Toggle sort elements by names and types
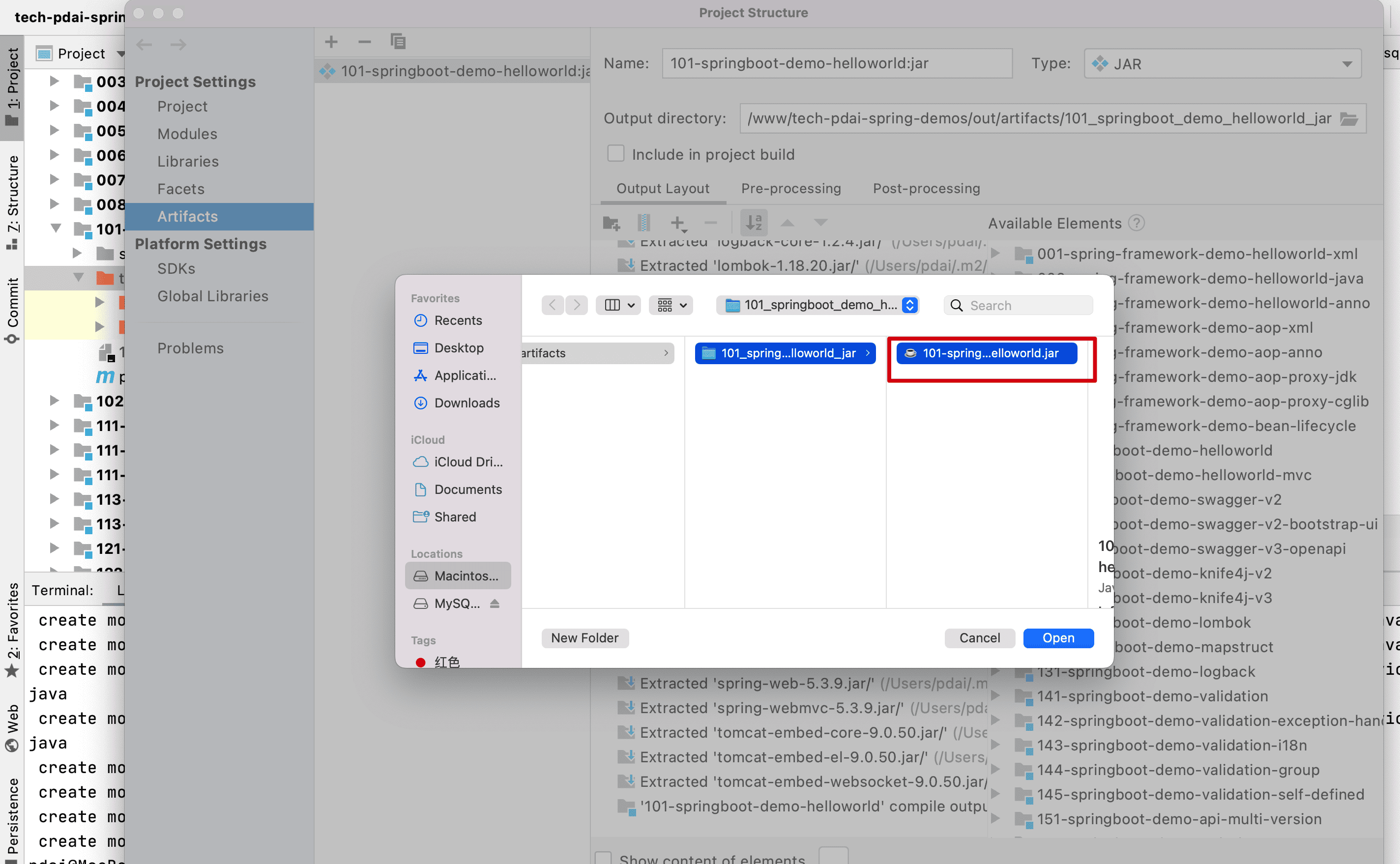 click(754, 223)
